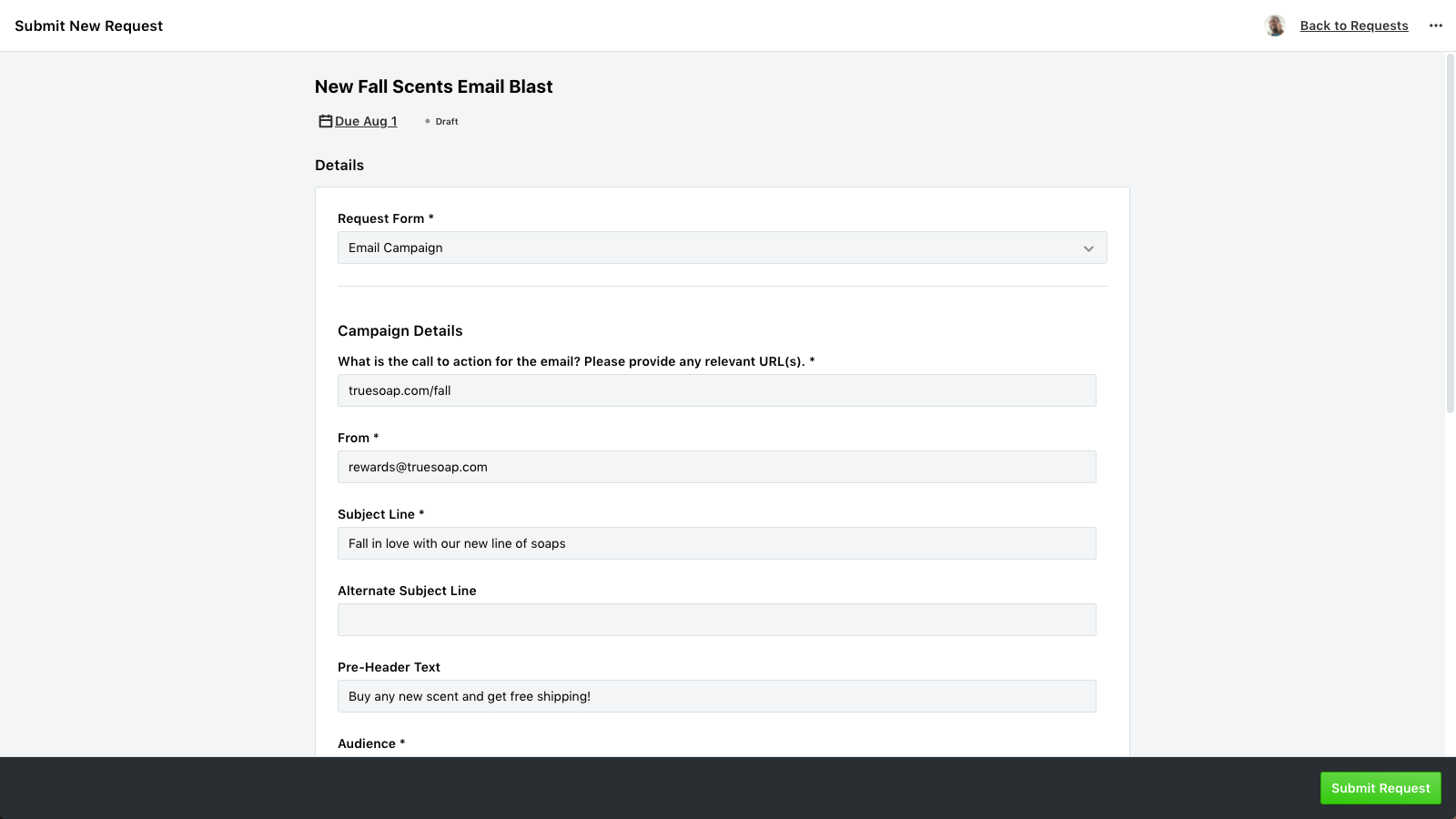Screen dimensions: 1456x819
Task: Open the Due Aug 1 date link
Action: point(366,121)
